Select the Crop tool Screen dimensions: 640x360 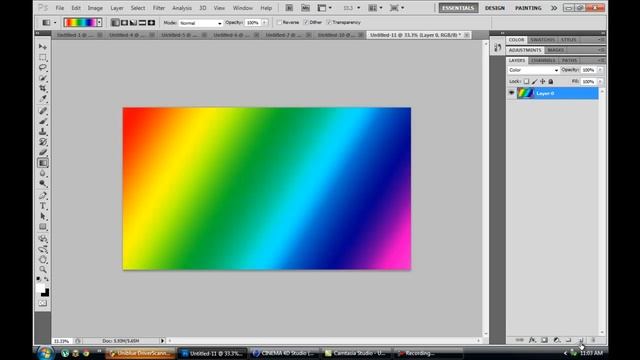[x=43, y=88]
